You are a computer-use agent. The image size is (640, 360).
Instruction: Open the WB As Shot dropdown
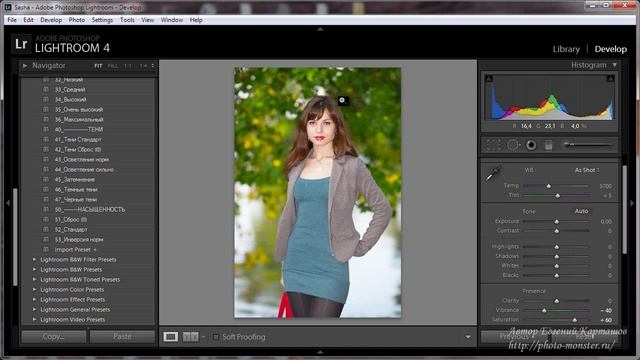tap(587, 170)
